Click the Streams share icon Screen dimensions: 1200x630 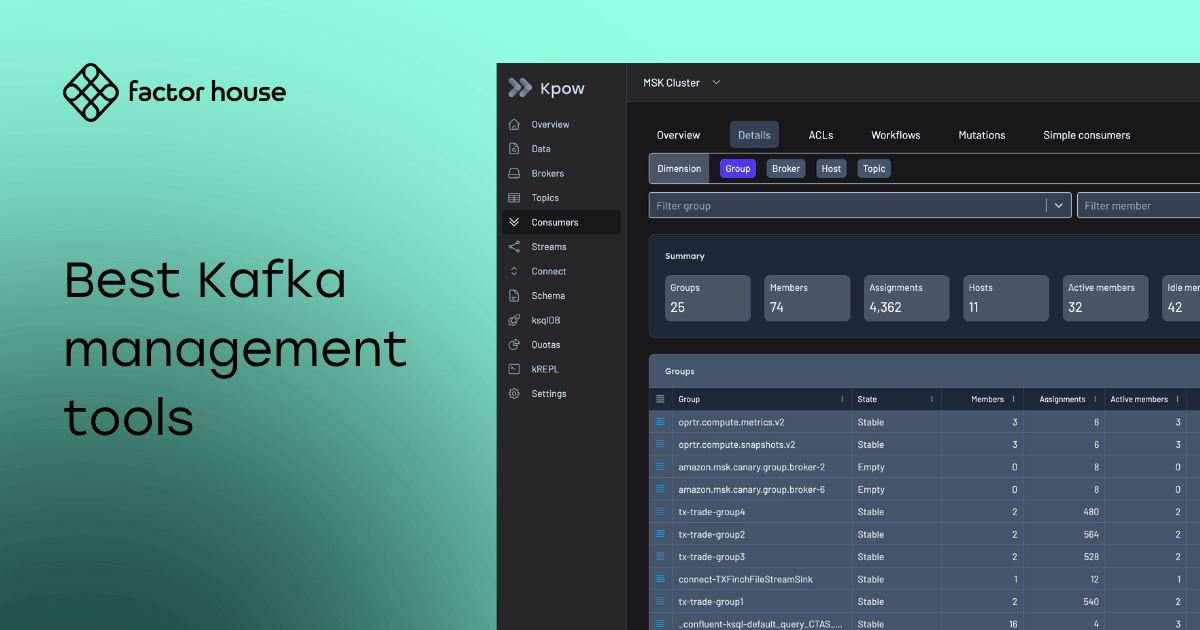point(514,247)
